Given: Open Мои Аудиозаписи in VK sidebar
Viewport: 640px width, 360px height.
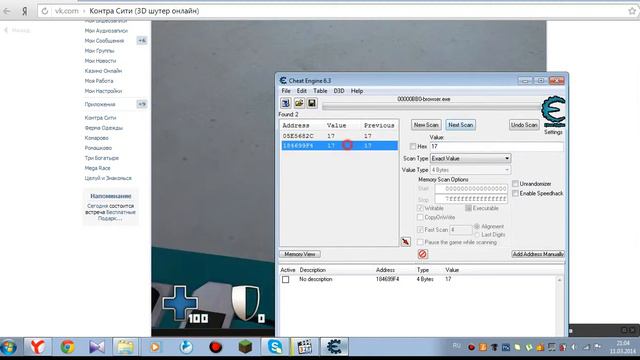Looking at the screenshot, I should pos(106,31).
